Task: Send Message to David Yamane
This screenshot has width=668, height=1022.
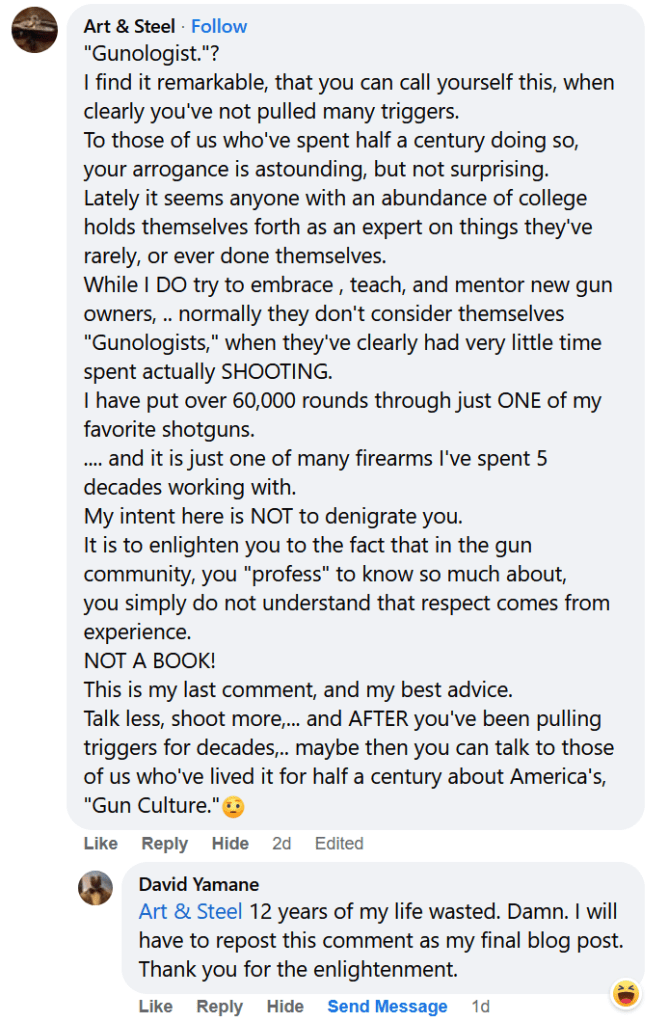Action: (387, 1006)
